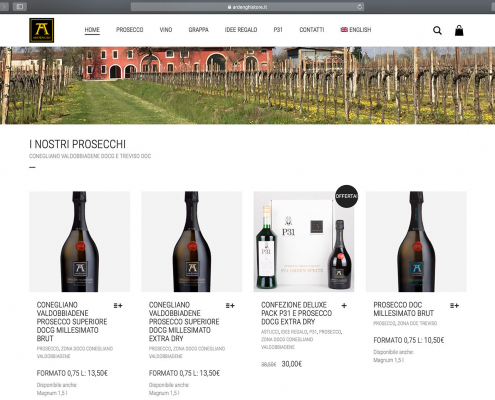
Task: Click the browser address bar
Action: [x=247, y=7]
